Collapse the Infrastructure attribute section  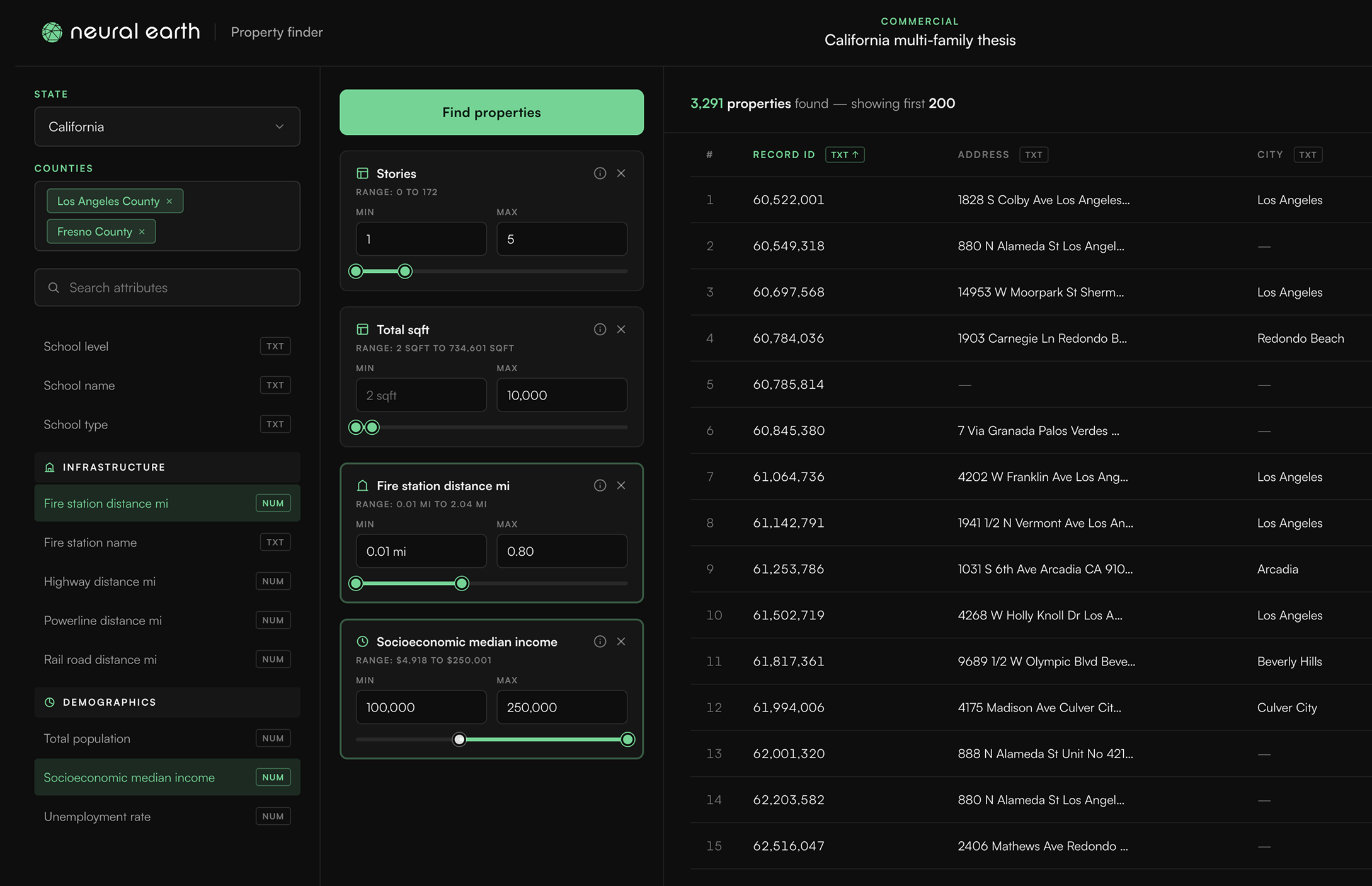(x=167, y=468)
